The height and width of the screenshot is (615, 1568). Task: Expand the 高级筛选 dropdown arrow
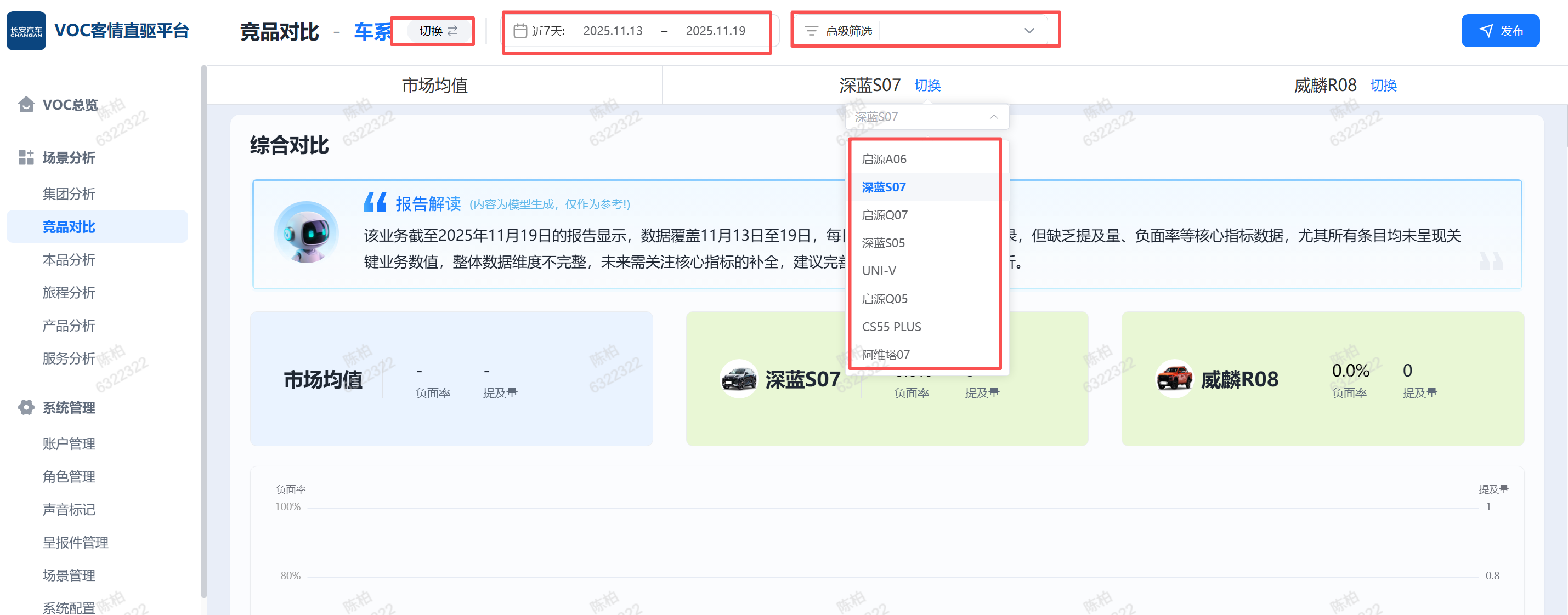[x=1029, y=31]
